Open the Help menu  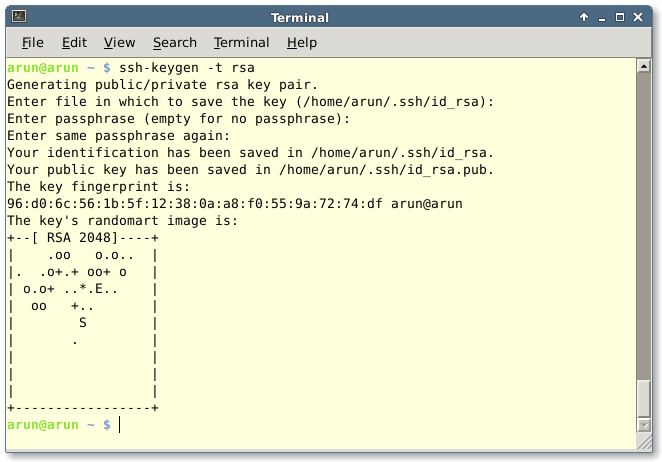click(301, 42)
